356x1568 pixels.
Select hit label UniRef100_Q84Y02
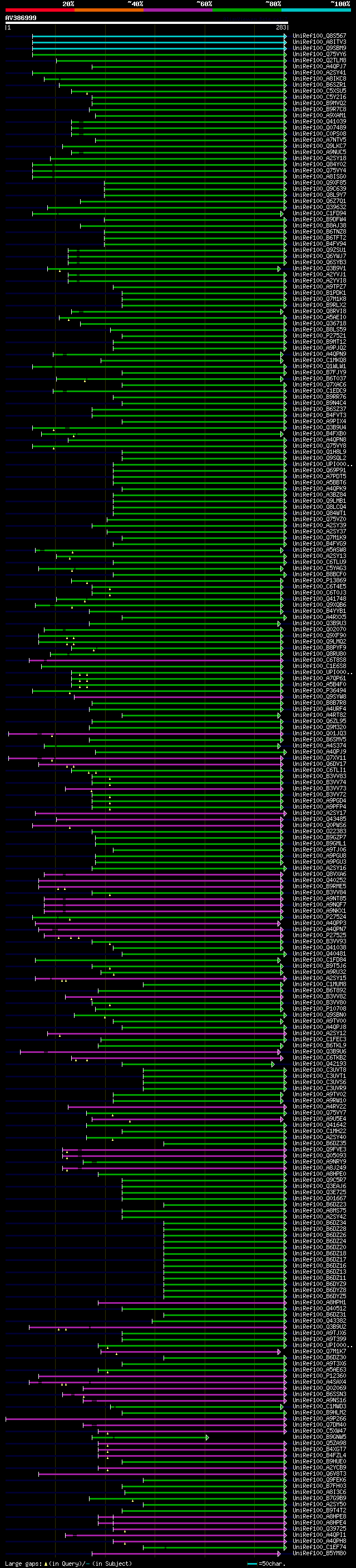[319, 164]
